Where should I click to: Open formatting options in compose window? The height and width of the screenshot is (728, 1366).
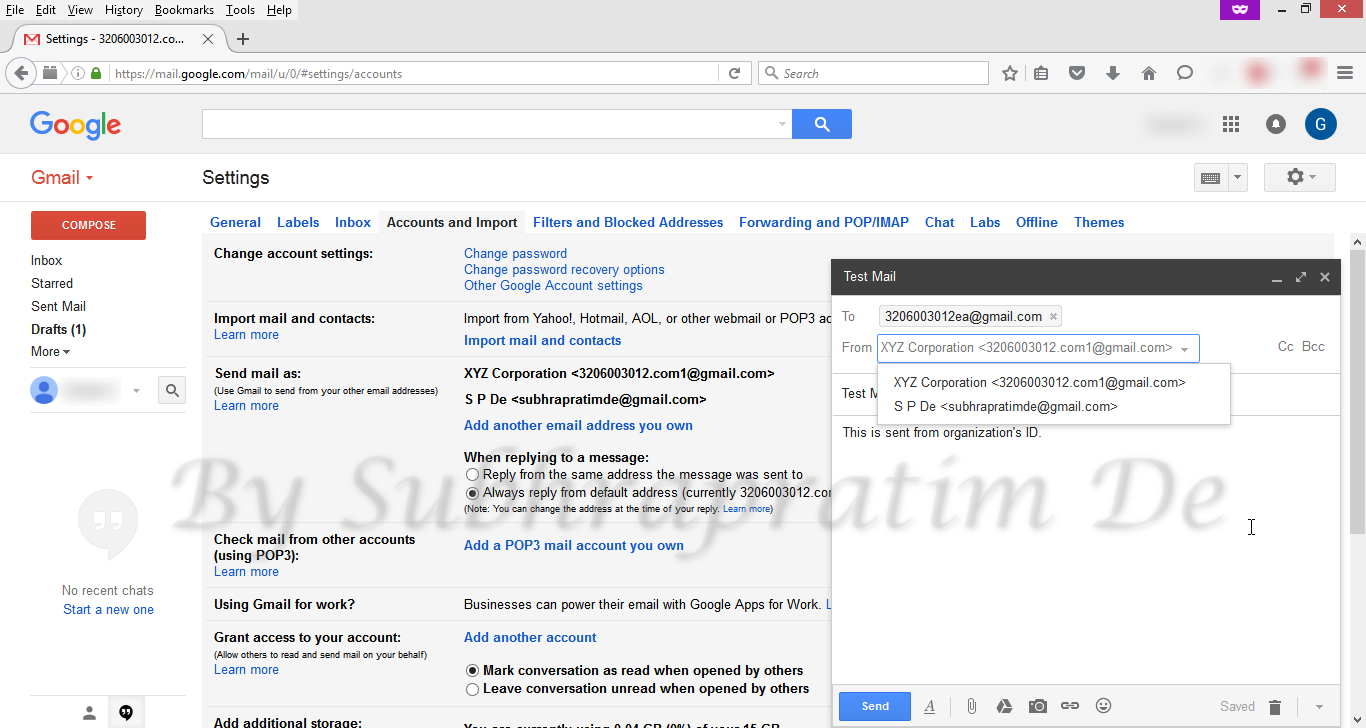coord(930,707)
